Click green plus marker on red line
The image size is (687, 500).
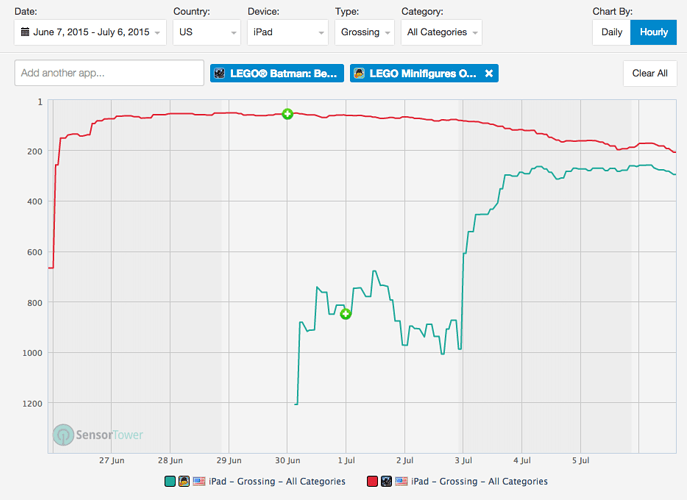287,114
